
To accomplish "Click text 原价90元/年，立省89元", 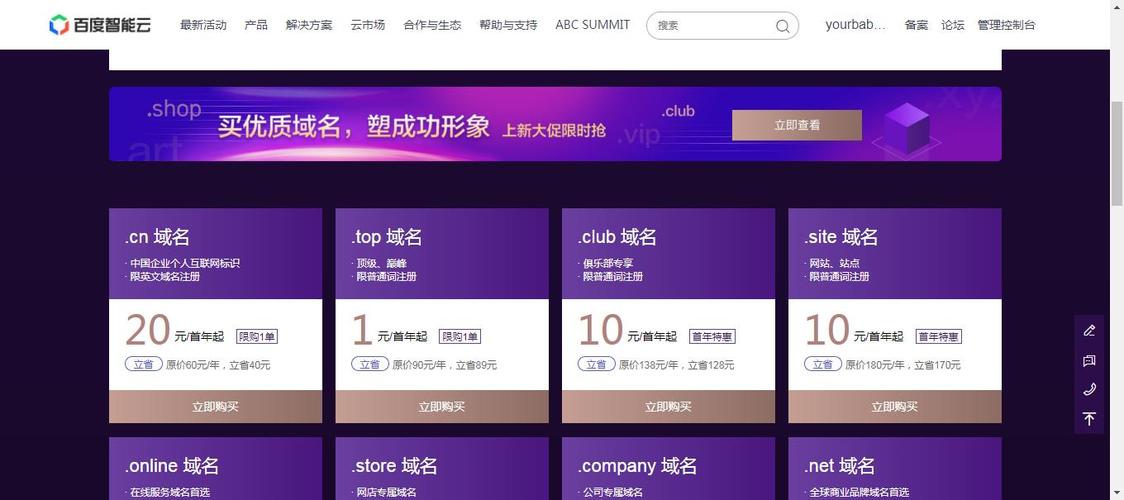I will (x=445, y=365).
